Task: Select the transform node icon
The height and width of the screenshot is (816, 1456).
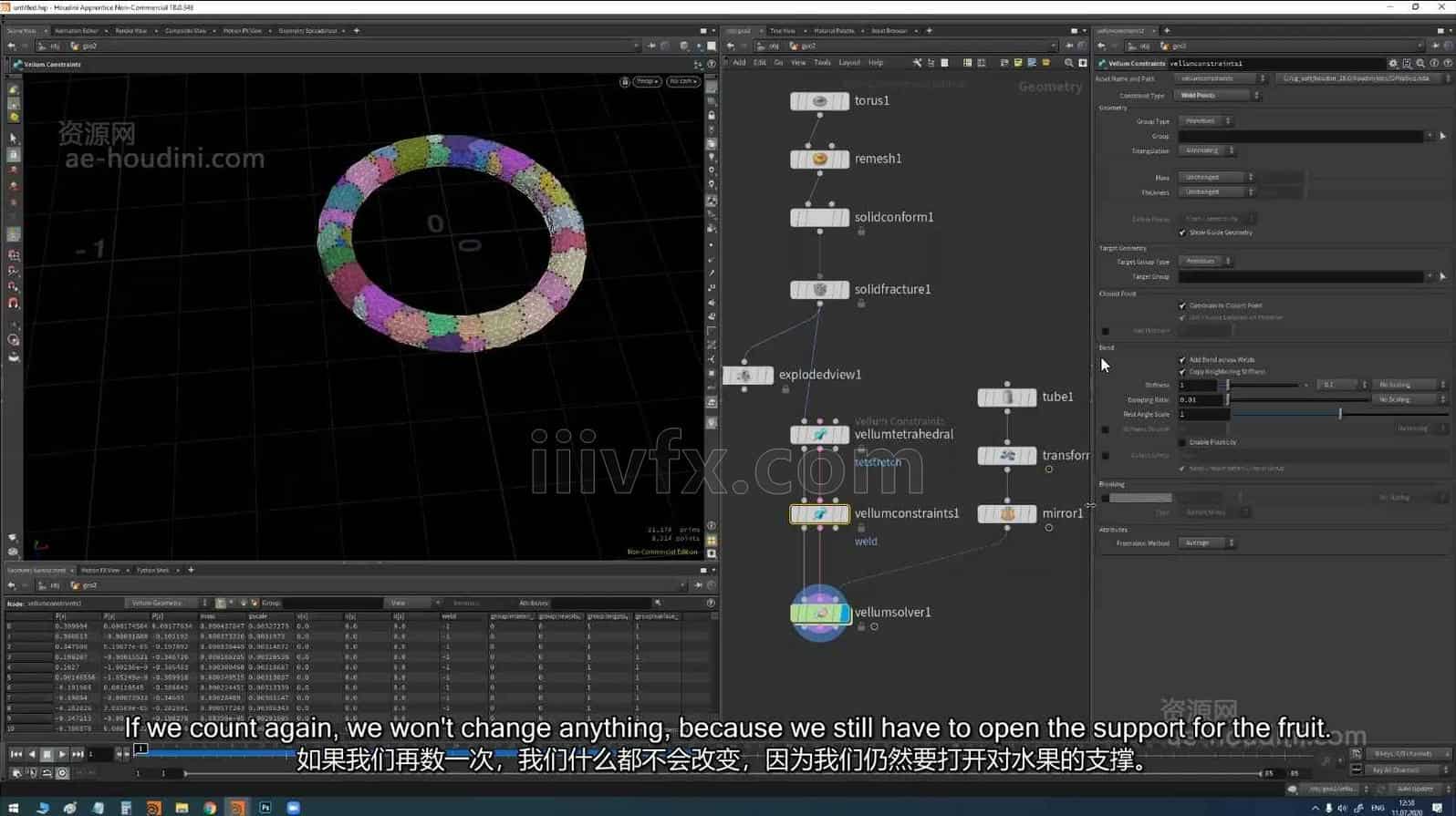Action: [1007, 456]
